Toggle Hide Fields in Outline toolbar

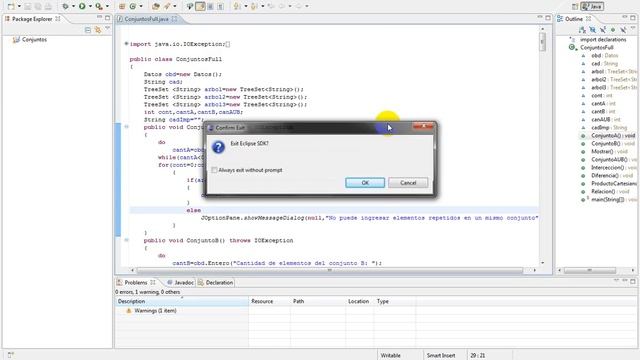pos(593,29)
